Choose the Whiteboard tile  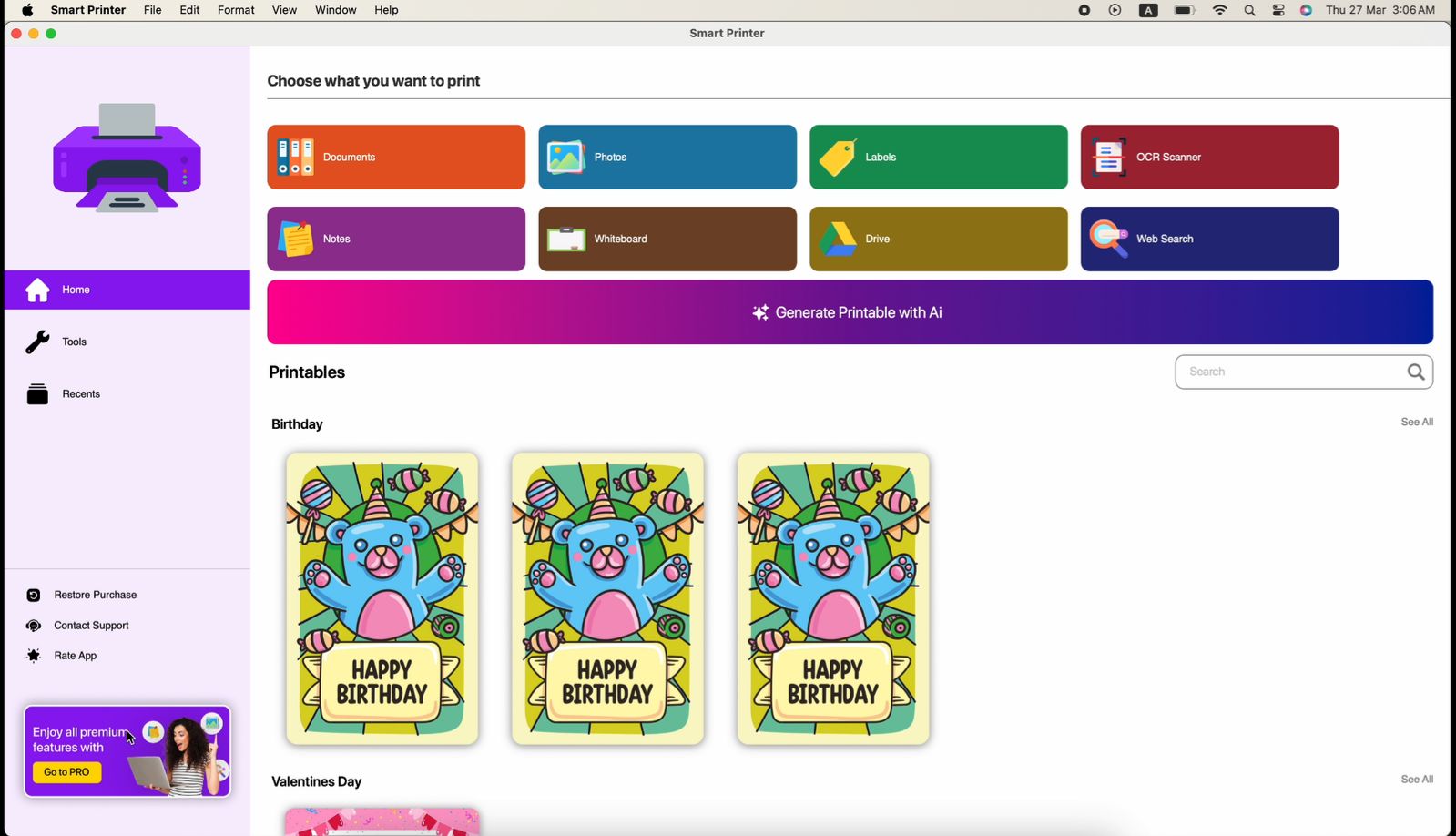pyautogui.click(x=667, y=239)
